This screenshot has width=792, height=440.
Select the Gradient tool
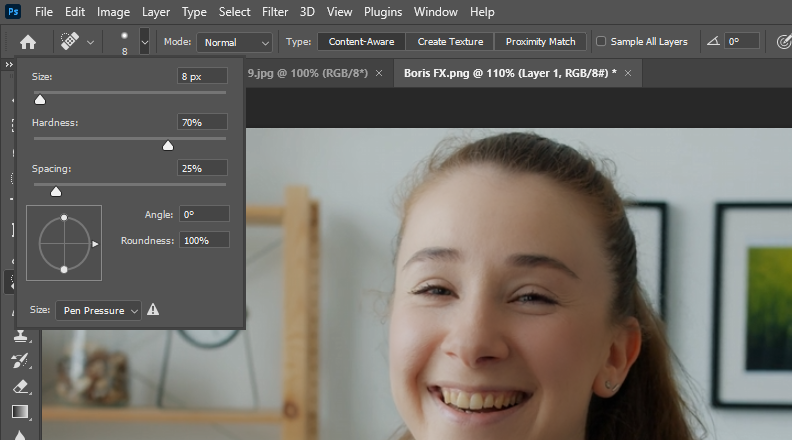(x=20, y=411)
